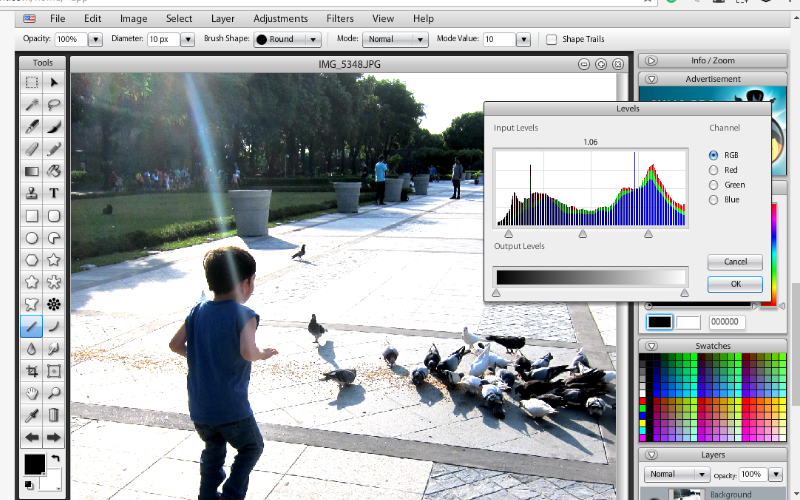Open the Opacity dropdown in options bar
Image resolution: width=800 pixels, height=500 pixels.
95,39
